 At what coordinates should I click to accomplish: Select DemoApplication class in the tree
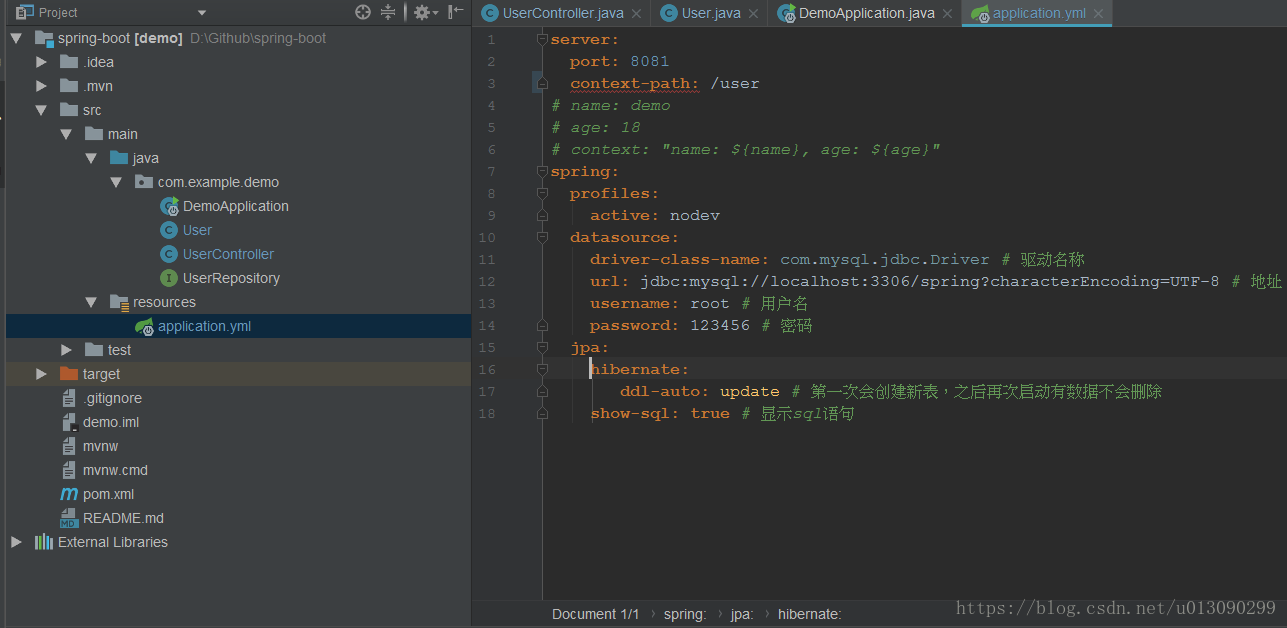point(235,206)
